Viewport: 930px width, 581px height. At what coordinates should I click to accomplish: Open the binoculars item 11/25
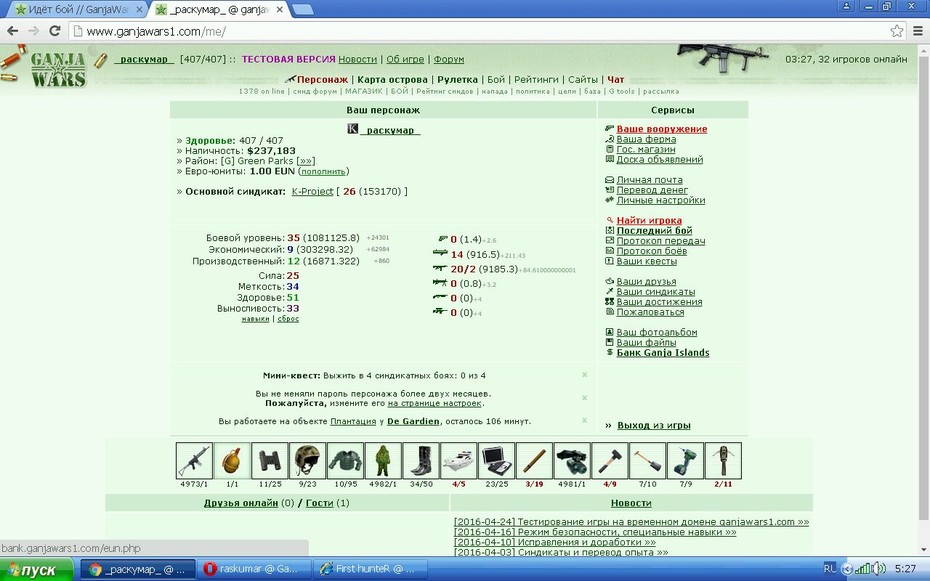pos(270,461)
